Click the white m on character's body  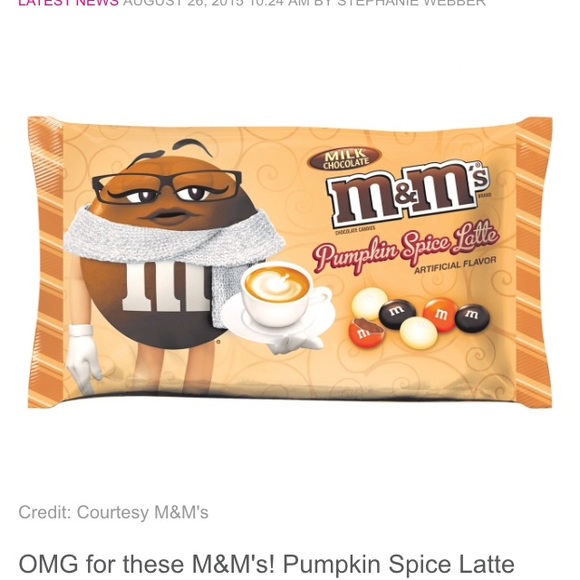tap(163, 287)
